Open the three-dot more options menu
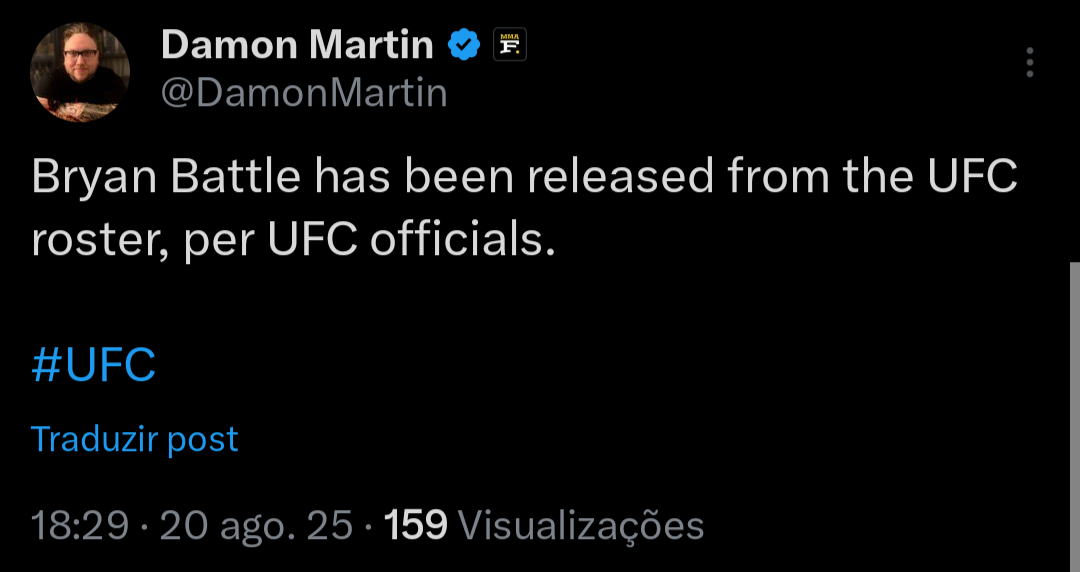This screenshot has width=1080, height=572. pos(1030,62)
